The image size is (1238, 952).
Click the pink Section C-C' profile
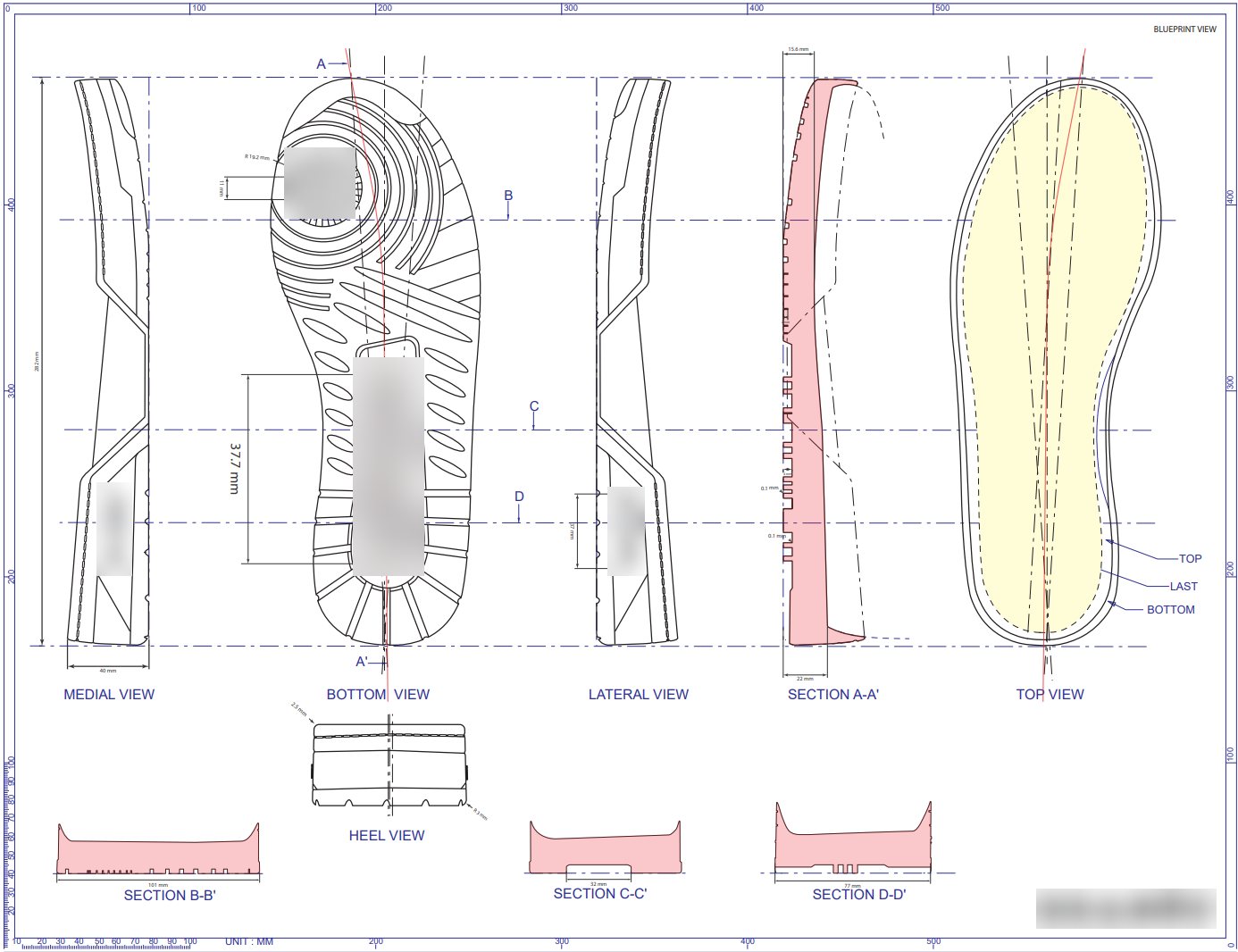[x=606, y=849]
